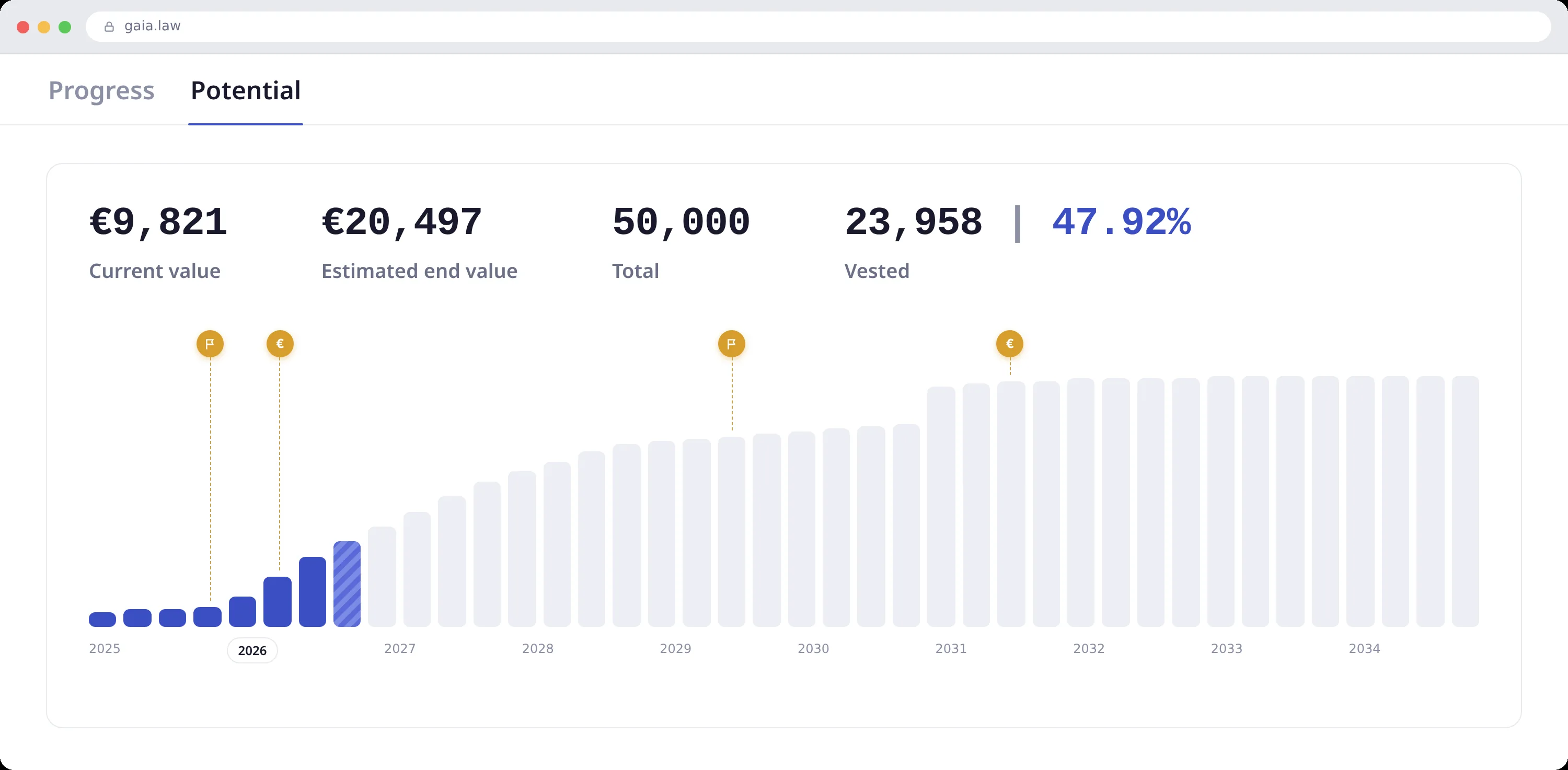The width and height of the screenshot is (1568, 770).
Task: Click the €9,821 current value figure
Action: pyautogui.click(x=158, y=222)
